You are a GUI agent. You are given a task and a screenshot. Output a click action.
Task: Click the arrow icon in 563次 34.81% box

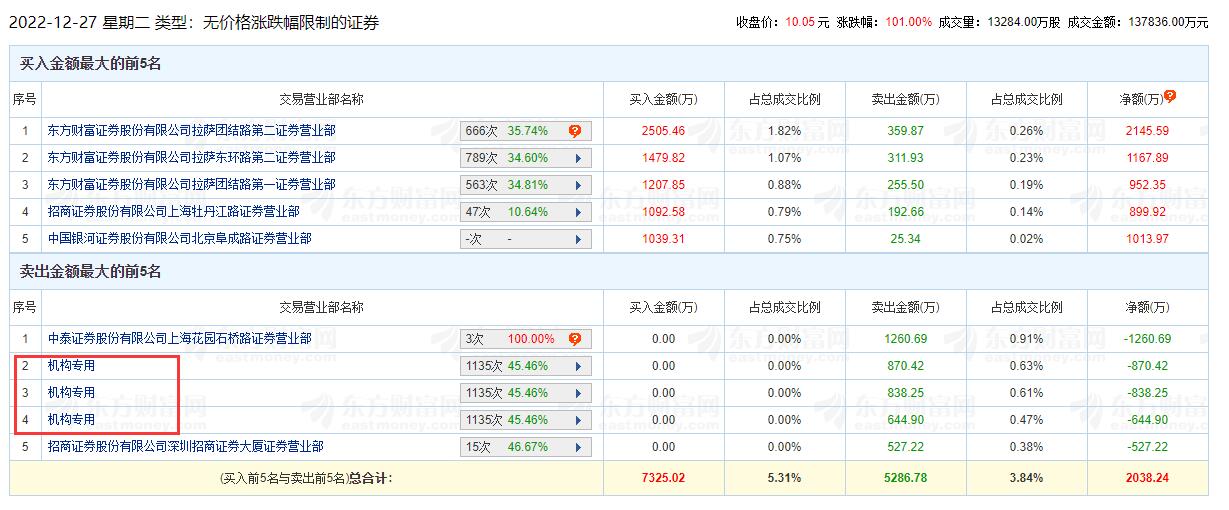(577, 185)
